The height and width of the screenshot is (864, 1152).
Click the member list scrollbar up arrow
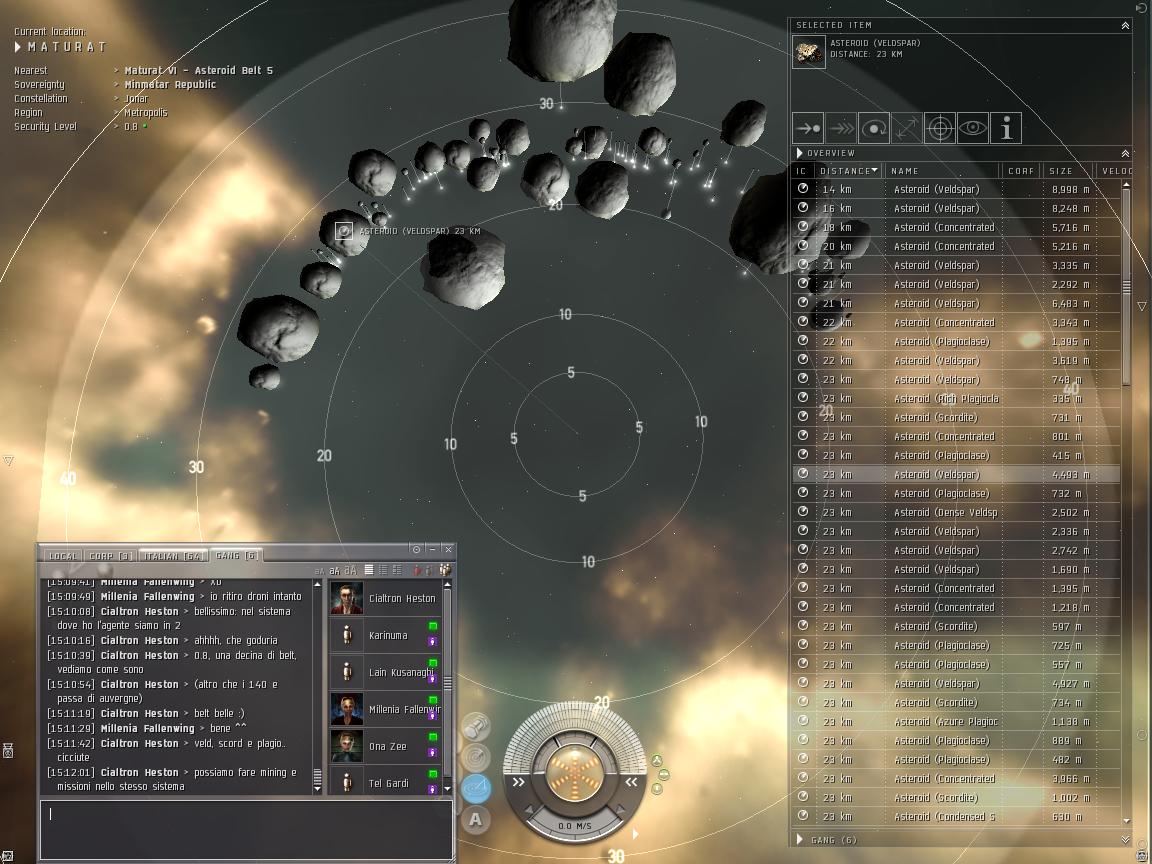[447, 586]
